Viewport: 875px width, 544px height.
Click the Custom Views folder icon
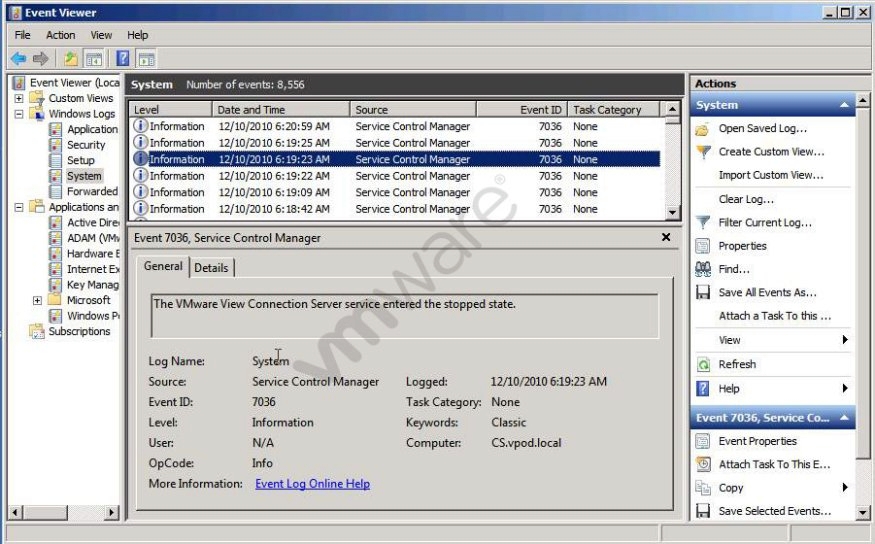pos(37,98)
